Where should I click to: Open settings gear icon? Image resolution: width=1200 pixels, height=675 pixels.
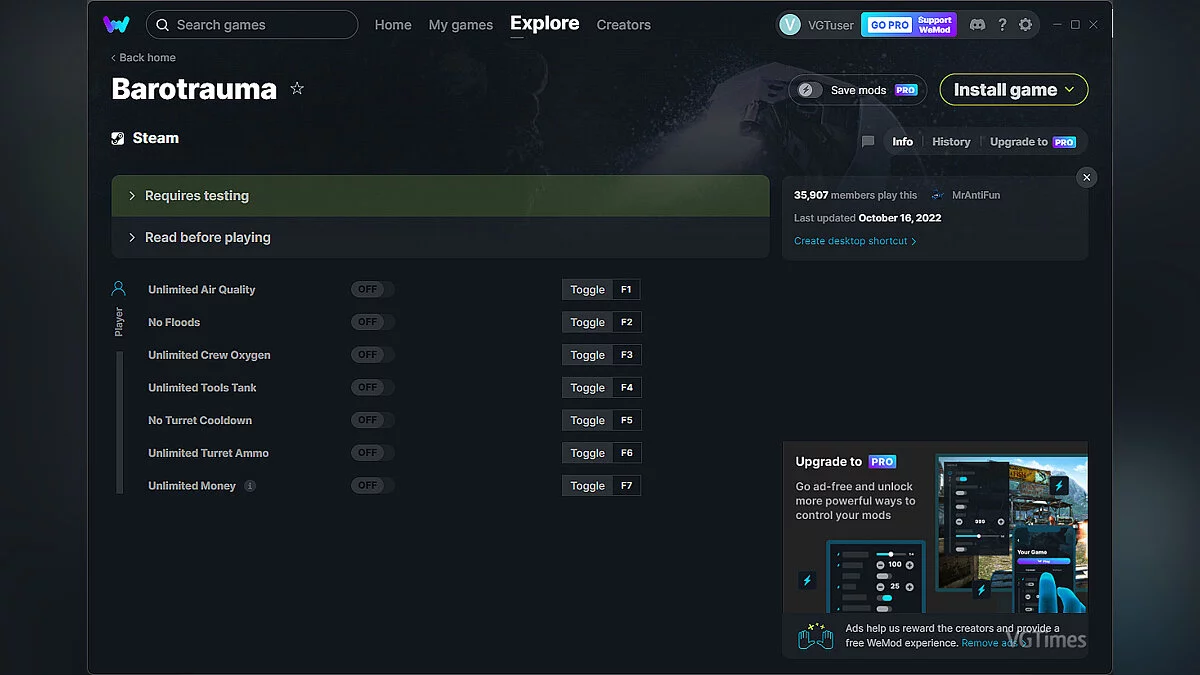tap(1025, 25)
